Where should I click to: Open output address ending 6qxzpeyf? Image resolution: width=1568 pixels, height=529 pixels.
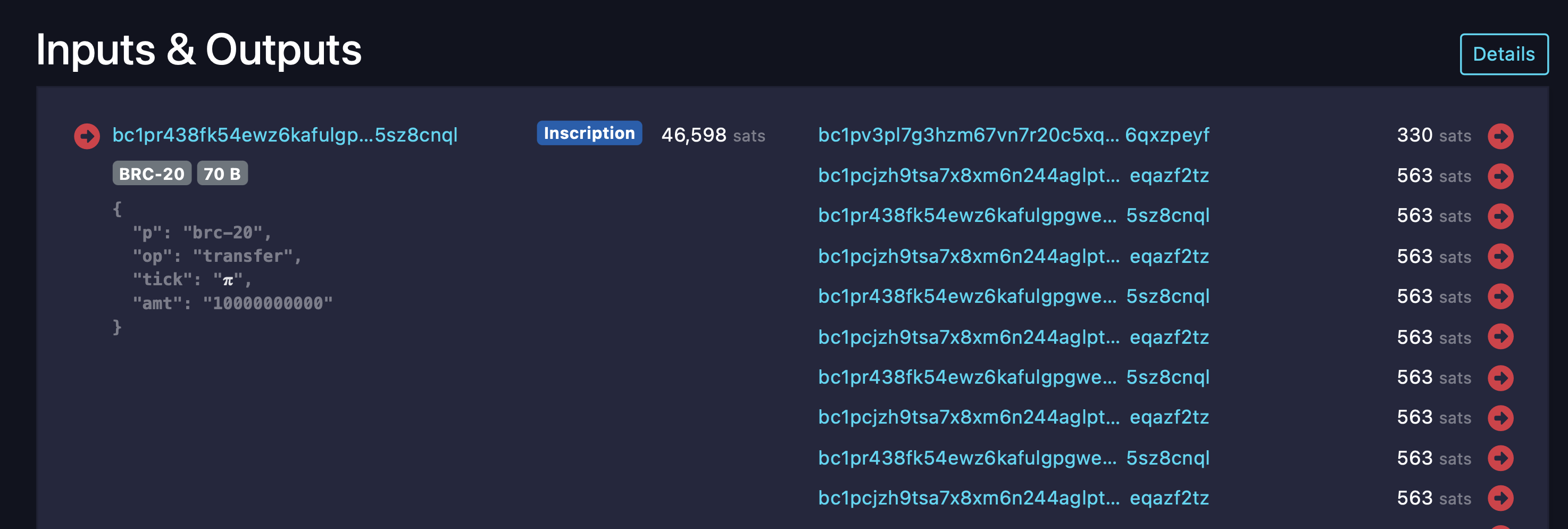tap(1013, 135)
